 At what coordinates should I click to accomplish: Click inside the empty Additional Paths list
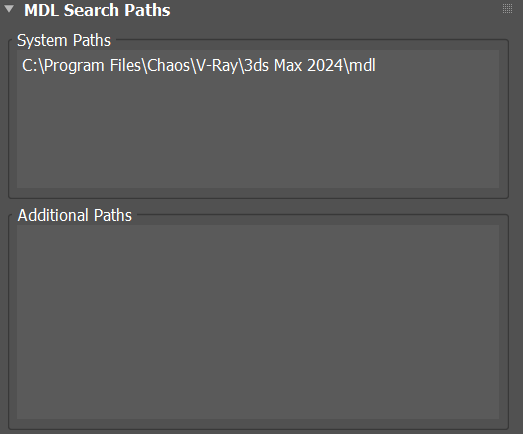(258, 322)
